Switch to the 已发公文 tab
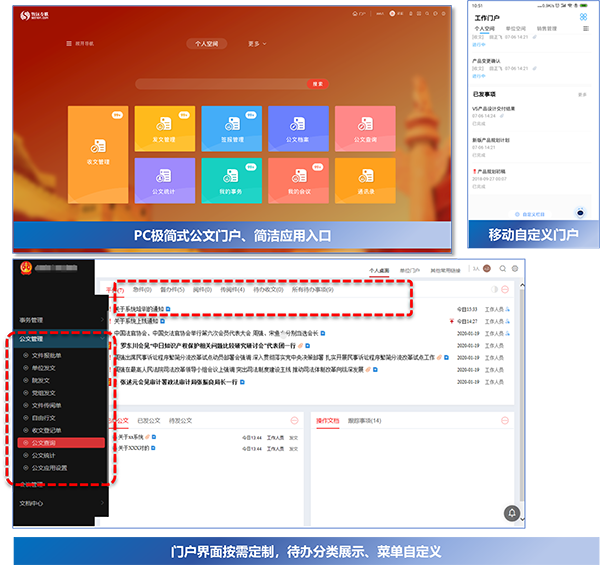This screenshot has height=565, width=600. 149,421
